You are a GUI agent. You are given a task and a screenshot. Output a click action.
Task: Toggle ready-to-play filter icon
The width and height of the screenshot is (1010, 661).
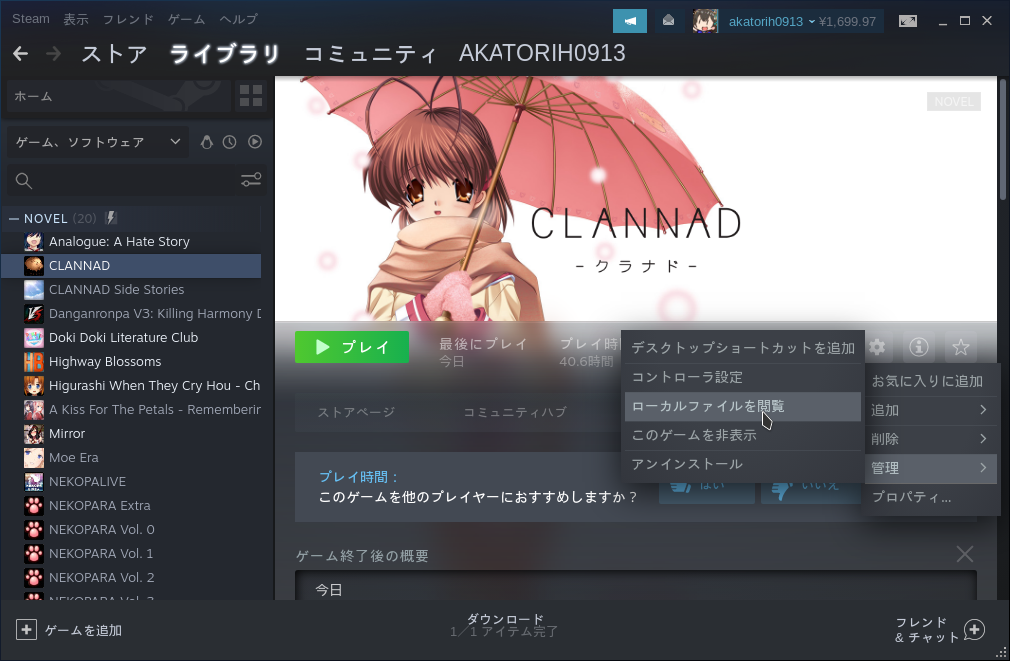(255, 142)
